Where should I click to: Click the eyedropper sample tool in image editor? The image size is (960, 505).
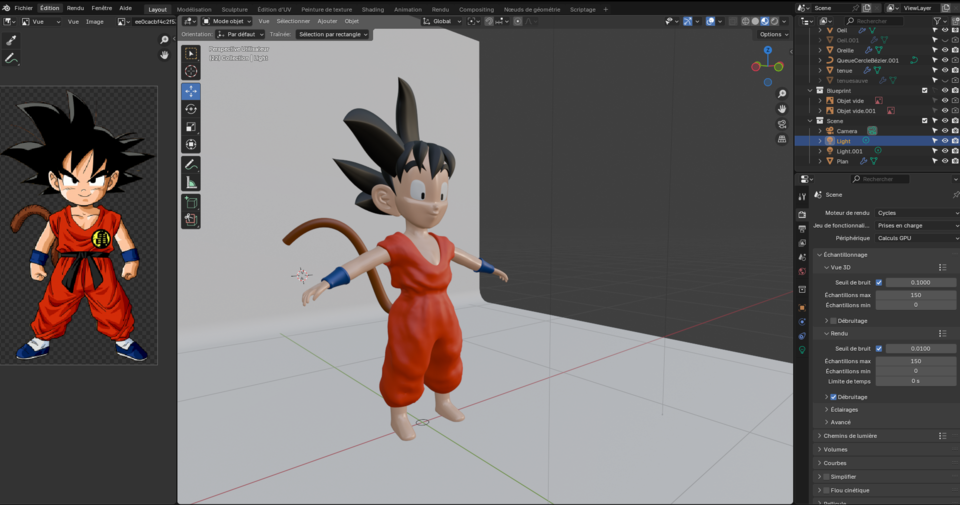point(11,41)
